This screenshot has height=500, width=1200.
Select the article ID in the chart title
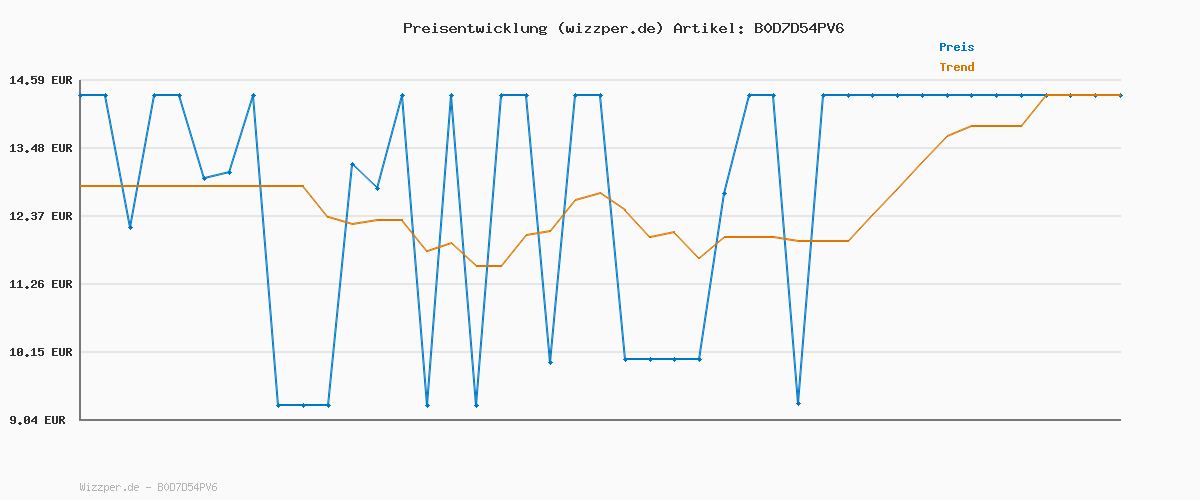[x=799, y=28]
